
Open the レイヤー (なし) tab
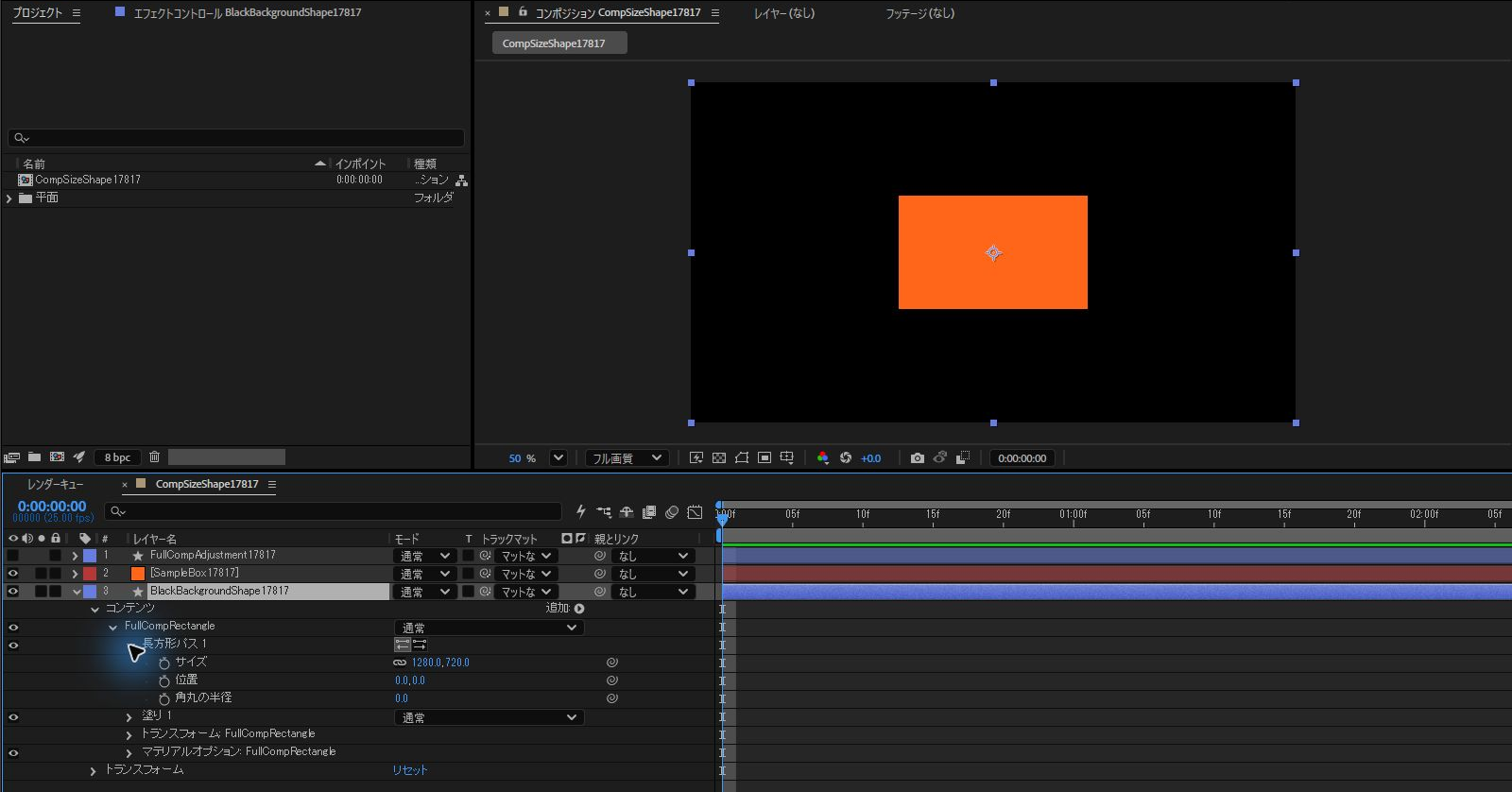783,13
